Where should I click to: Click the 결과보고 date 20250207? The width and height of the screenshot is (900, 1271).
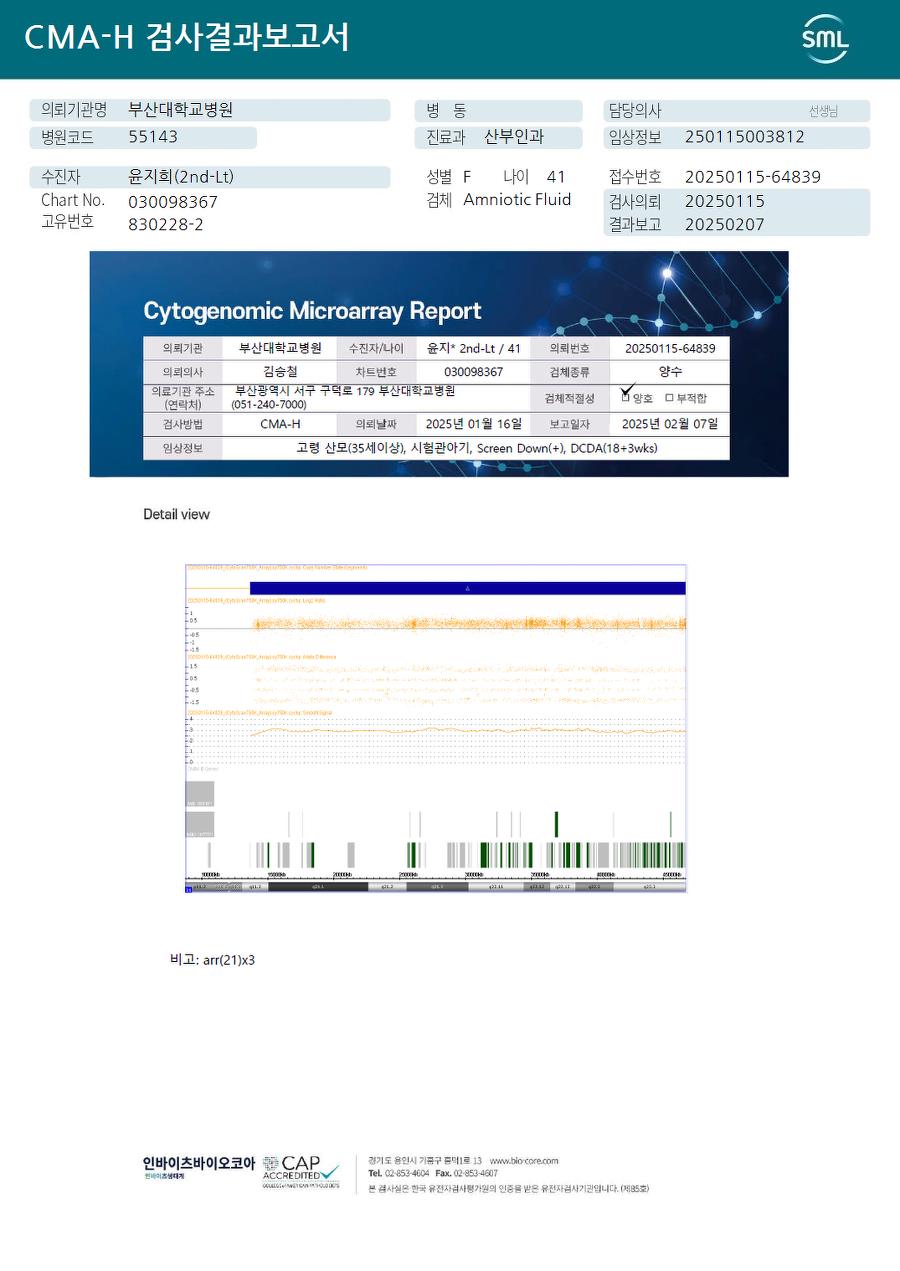click(x=725, y=224)
